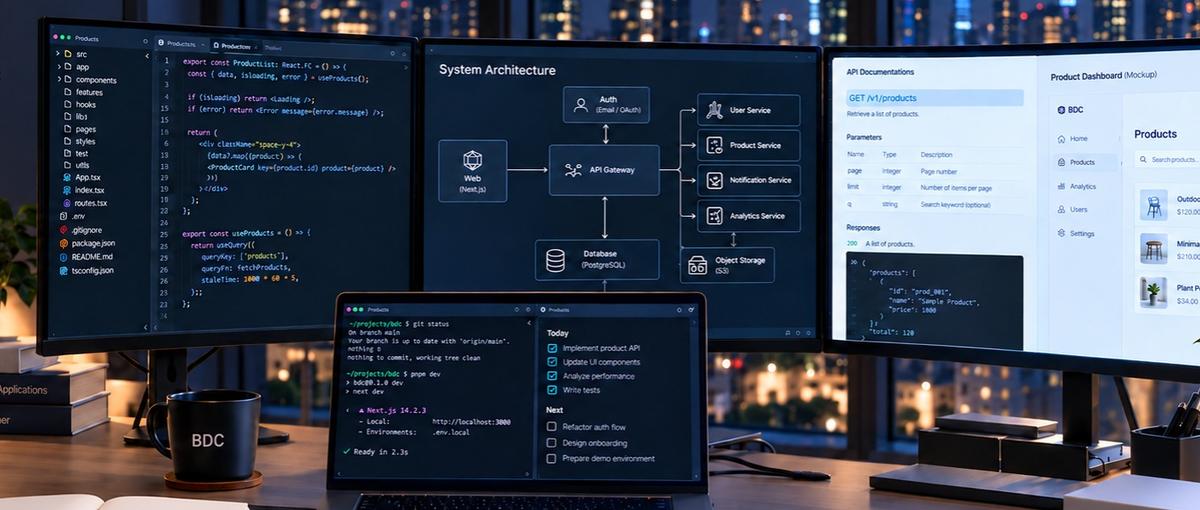
Task: Click the magnifier icon in product search box
Action: coord(1144,159)
